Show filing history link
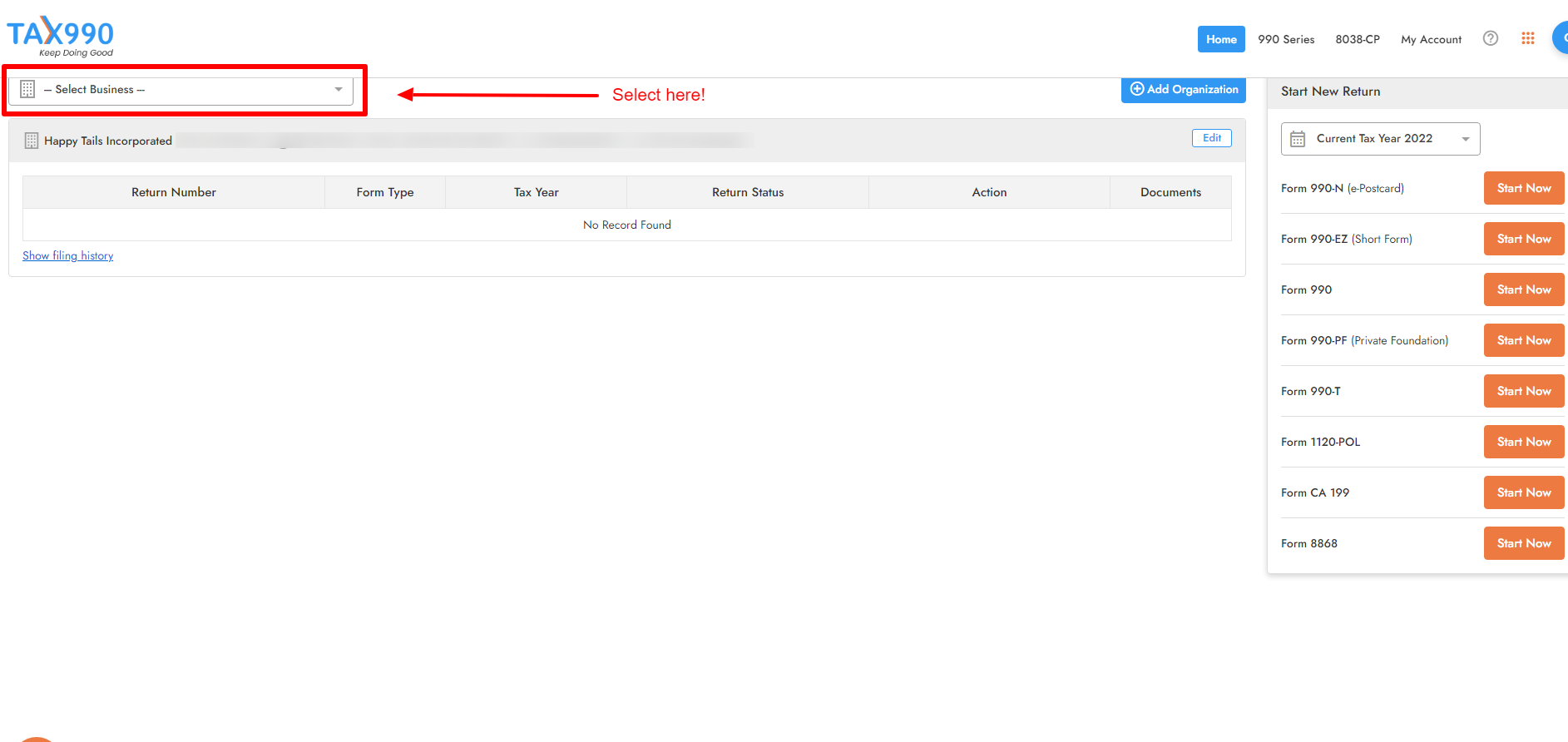 pyautogui.click(x=68, y=255)
